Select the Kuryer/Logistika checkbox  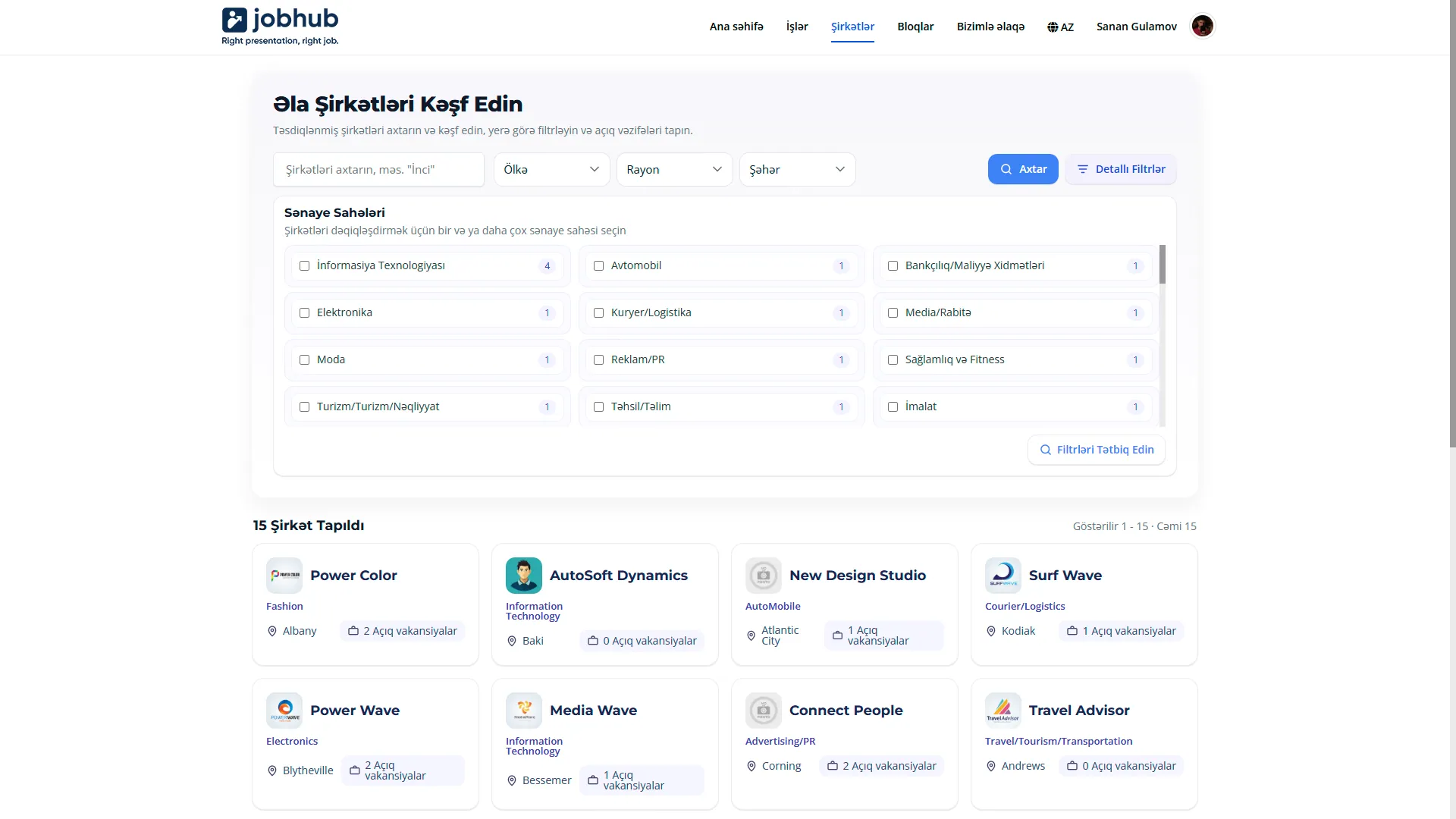[x=598, y=313]
